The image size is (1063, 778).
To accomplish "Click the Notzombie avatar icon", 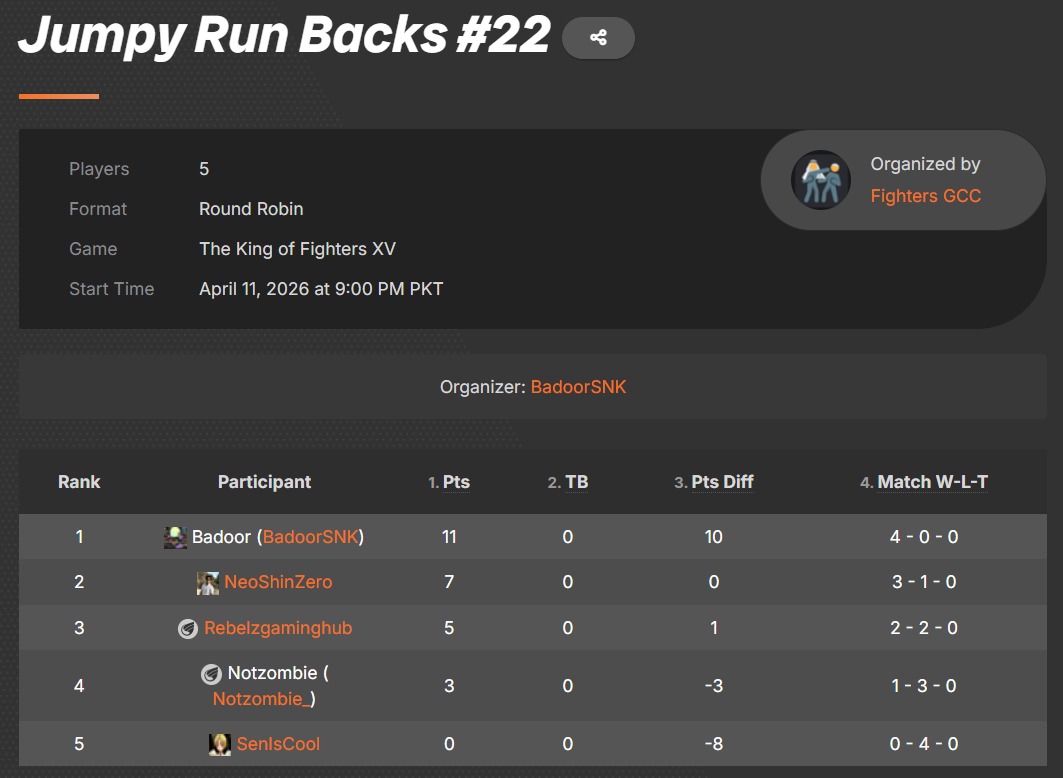I will click(x=212, y=674).
